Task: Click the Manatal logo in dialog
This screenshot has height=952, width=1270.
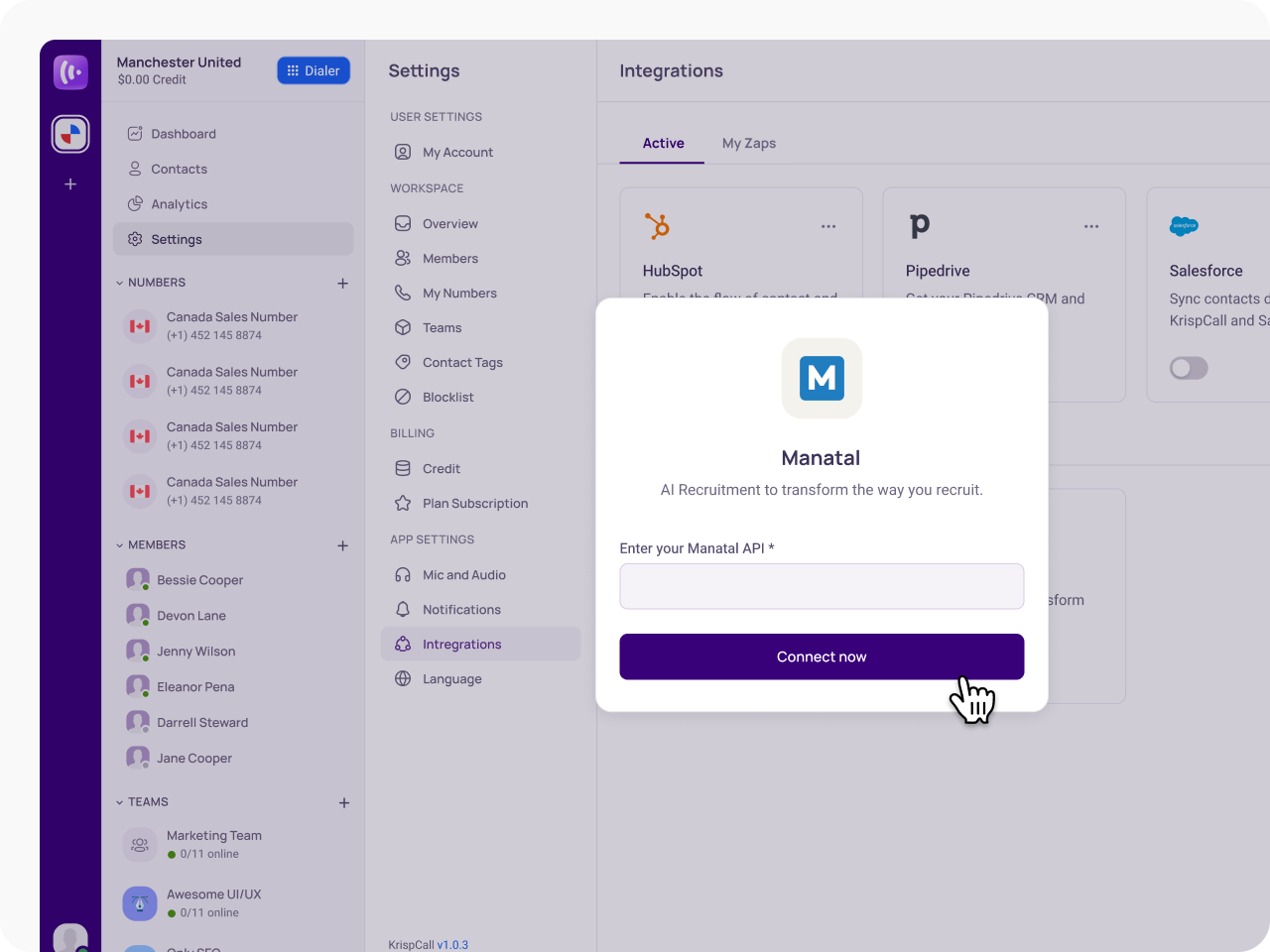Action: (x=822, y=379)
